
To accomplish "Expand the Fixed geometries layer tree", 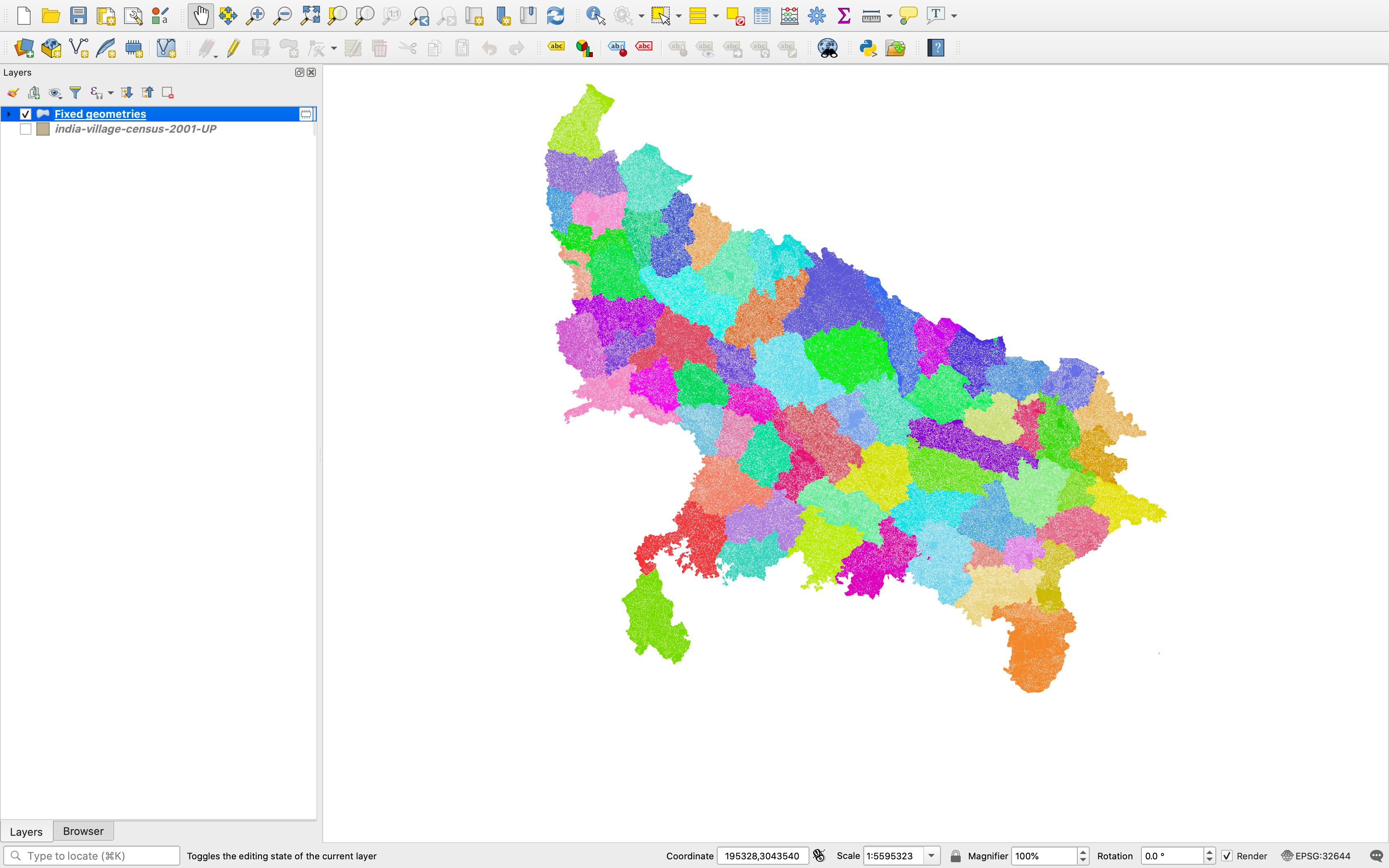I will pos(9,114).
